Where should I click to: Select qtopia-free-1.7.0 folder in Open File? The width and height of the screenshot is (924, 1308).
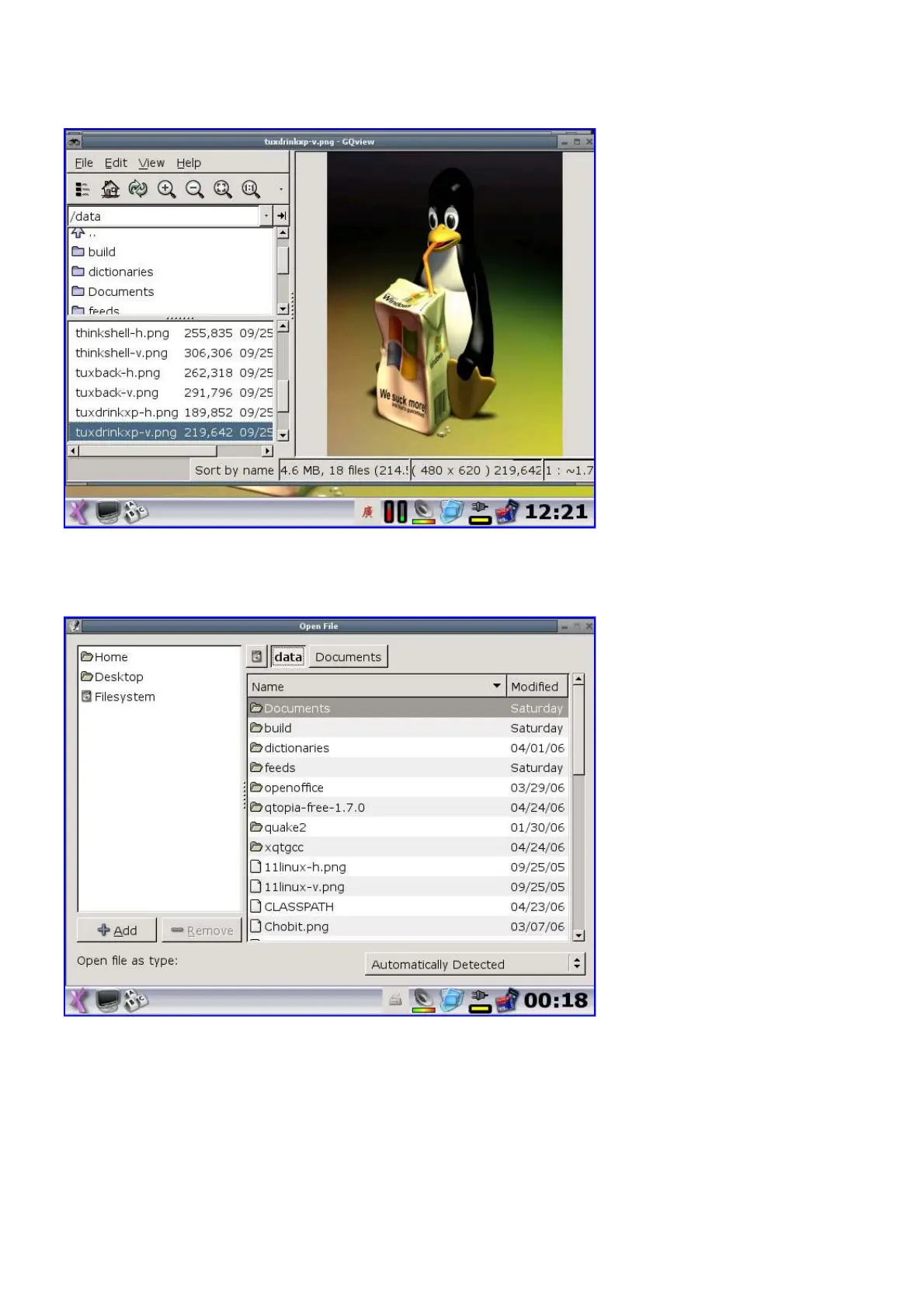point(408,808)
